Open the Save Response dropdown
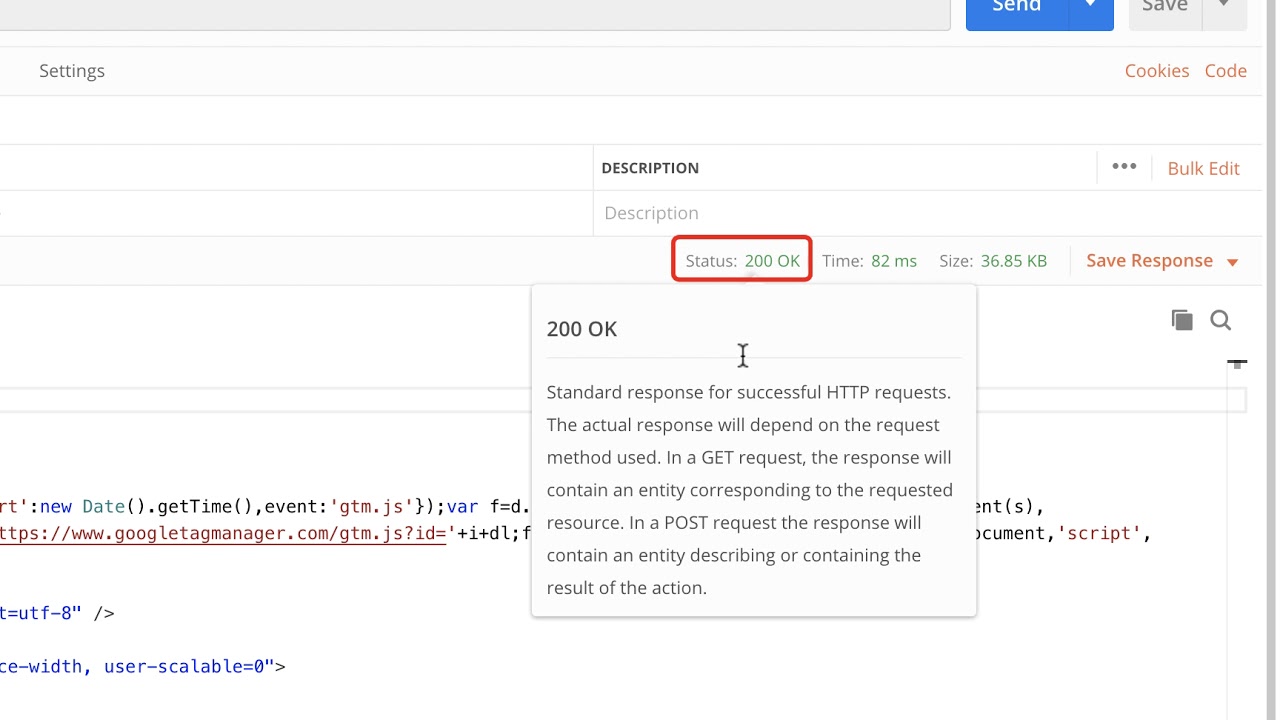The image size is (1280, 720). click(x=1162, y=260)
